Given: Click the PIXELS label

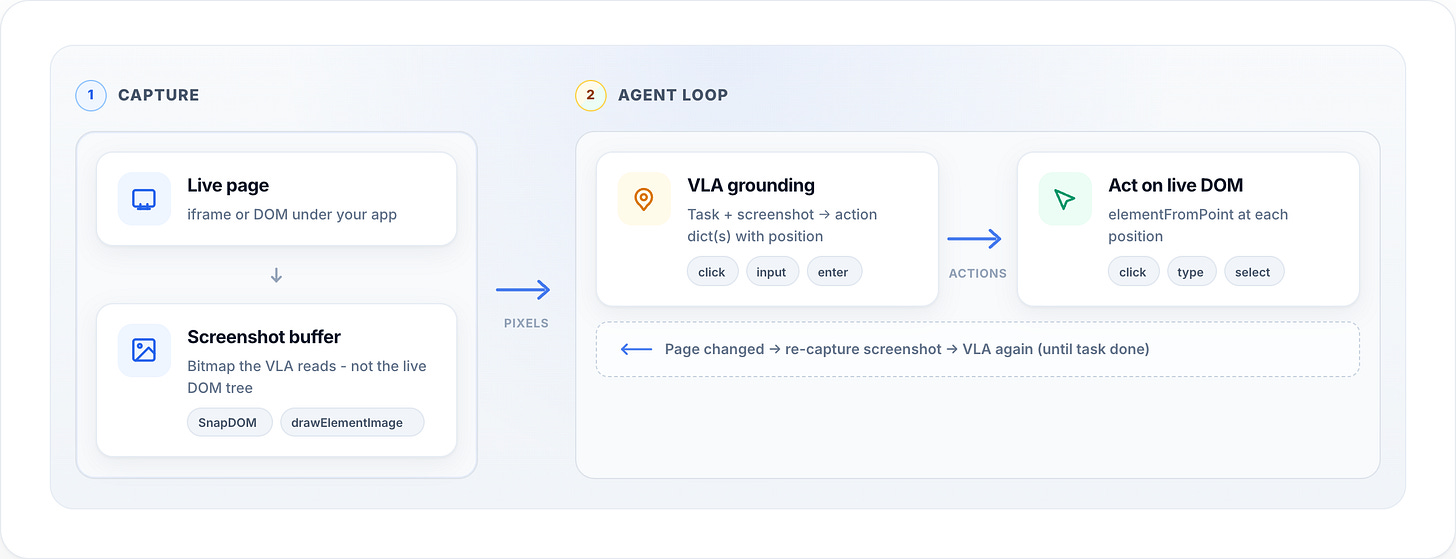Looking at the screenshot, I should [x=526, y=323].
